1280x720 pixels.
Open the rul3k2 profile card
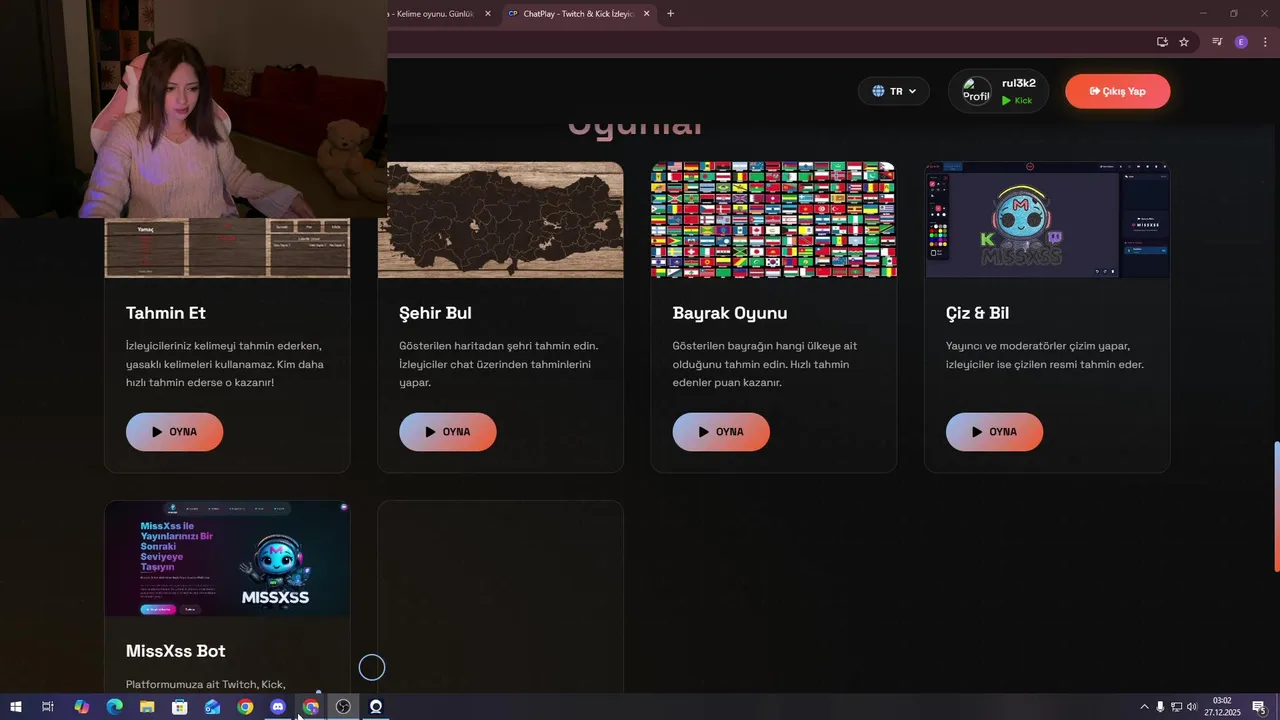point(998,91)
